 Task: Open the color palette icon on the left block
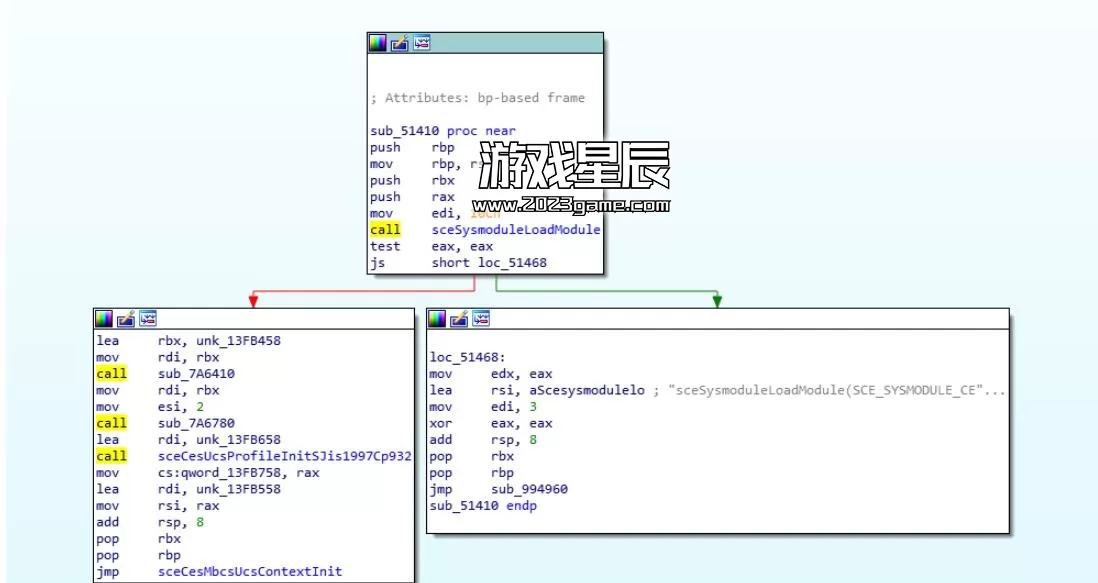pyautogui.click(x=103, y=318)
